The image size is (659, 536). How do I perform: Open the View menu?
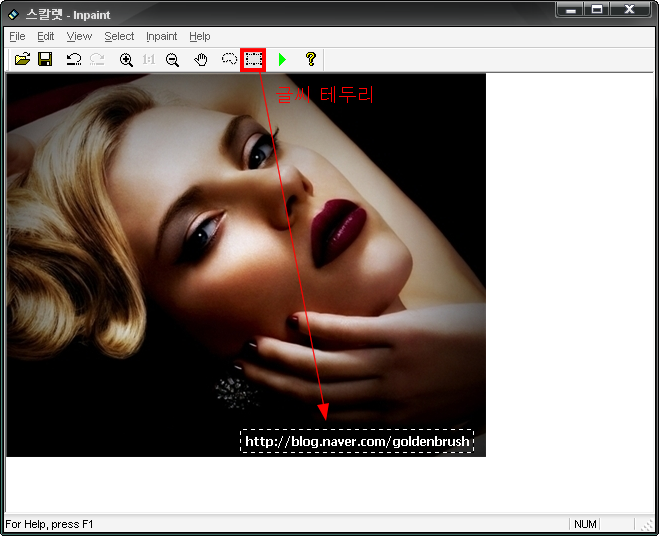(x=79, y=36)
